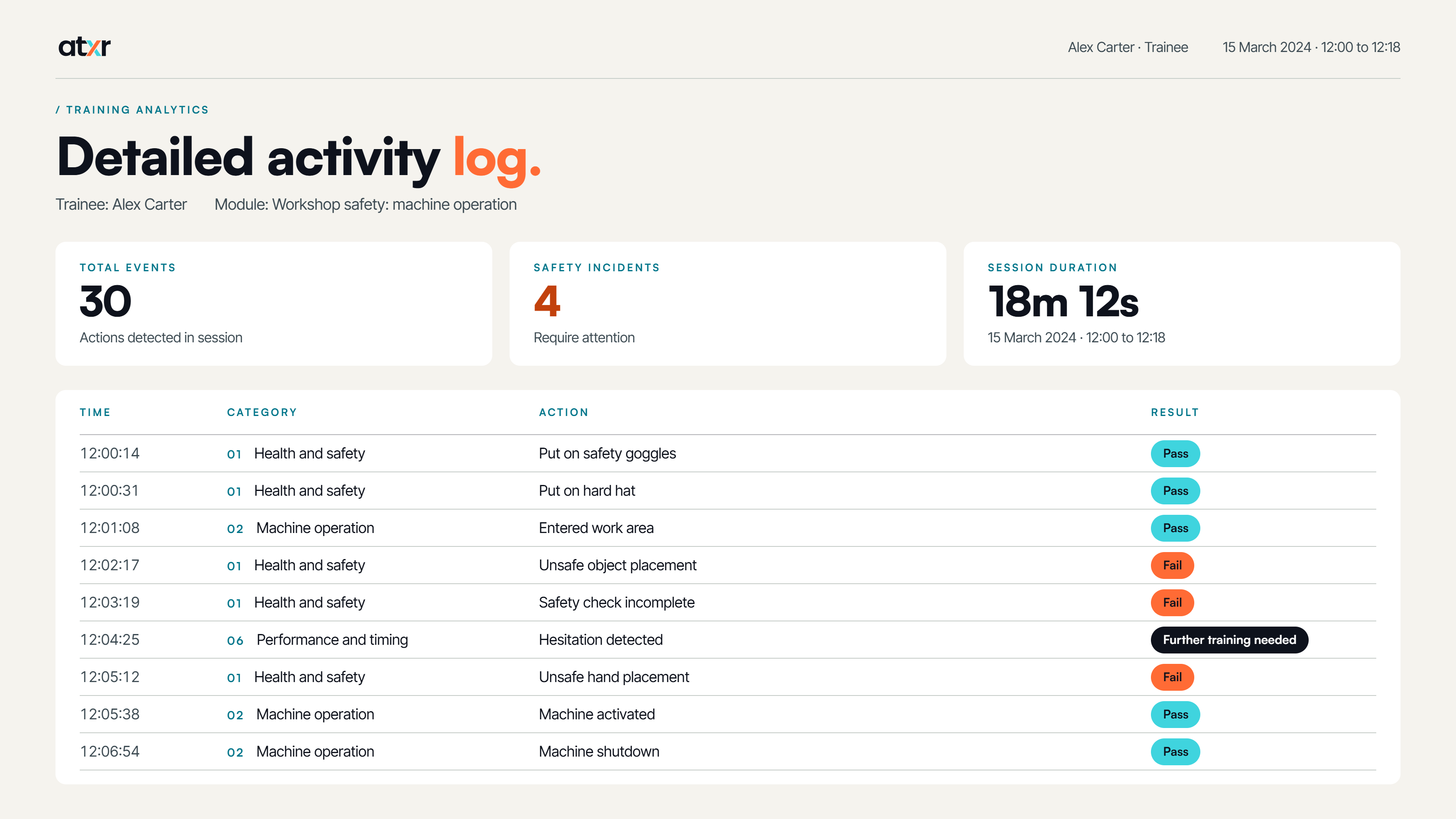Click the RESULT column header
Viewport: 1456px width, 819px height.
click(x=1175, y=412)
